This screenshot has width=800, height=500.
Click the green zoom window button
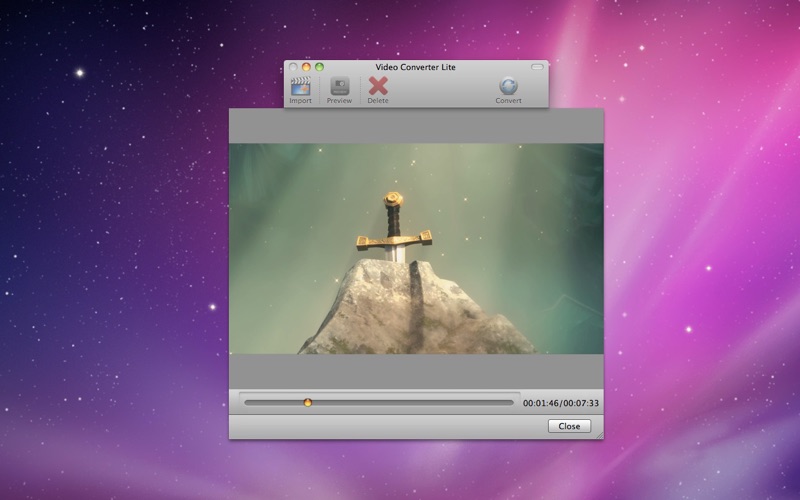(319, 67)
